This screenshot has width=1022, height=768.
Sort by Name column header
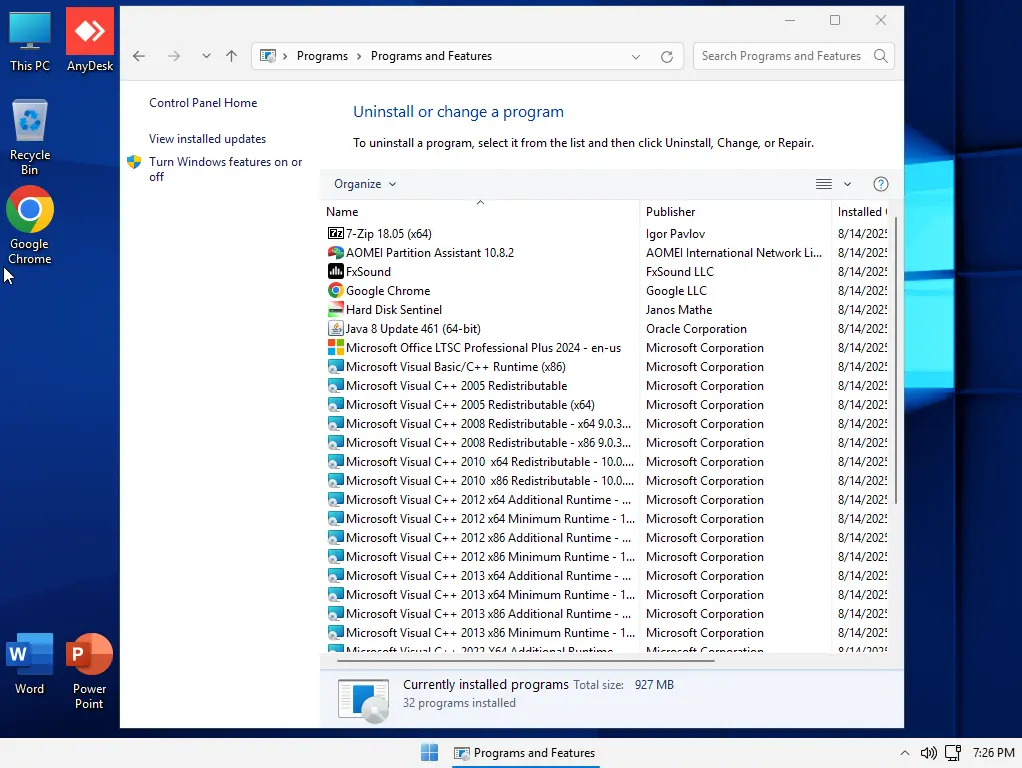click(x=480, y=211)
